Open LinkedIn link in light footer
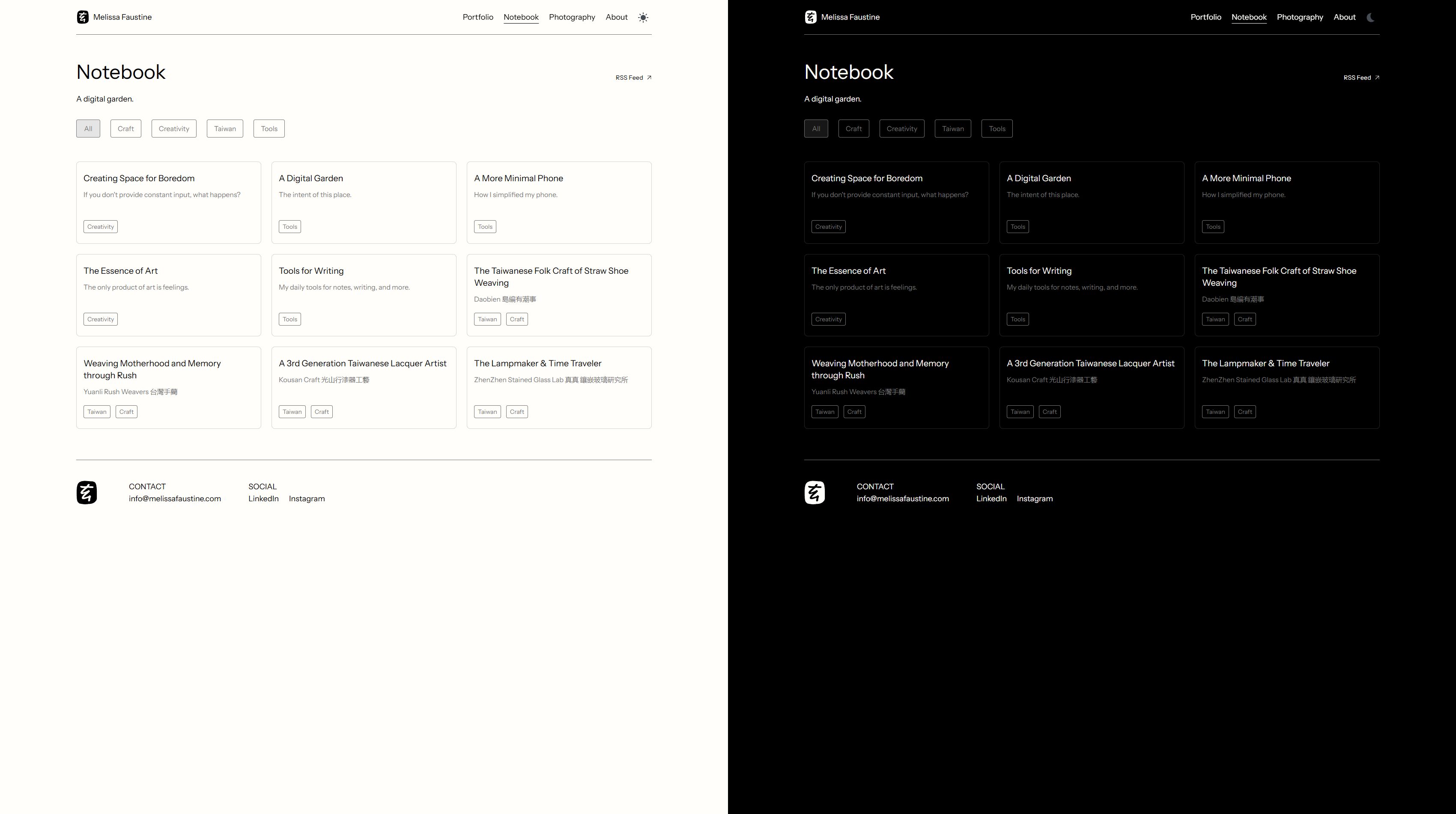The image size is (1456, 814). [x=263, y=499]
